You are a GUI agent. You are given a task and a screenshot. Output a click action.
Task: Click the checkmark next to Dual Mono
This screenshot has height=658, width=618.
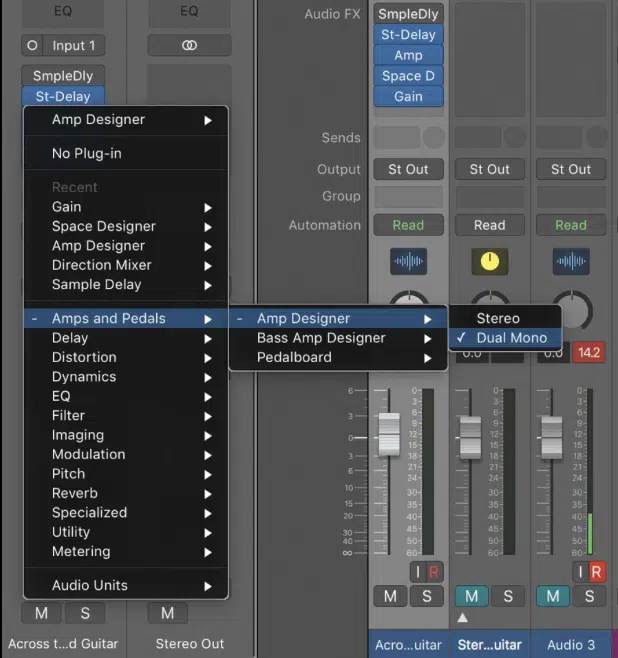(x=461, y=337)
